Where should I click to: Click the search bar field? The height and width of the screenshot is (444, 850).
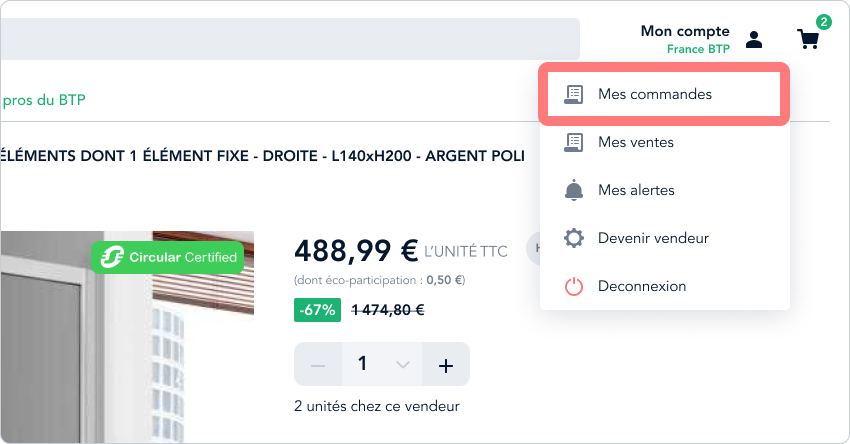[x=290, y=39]
